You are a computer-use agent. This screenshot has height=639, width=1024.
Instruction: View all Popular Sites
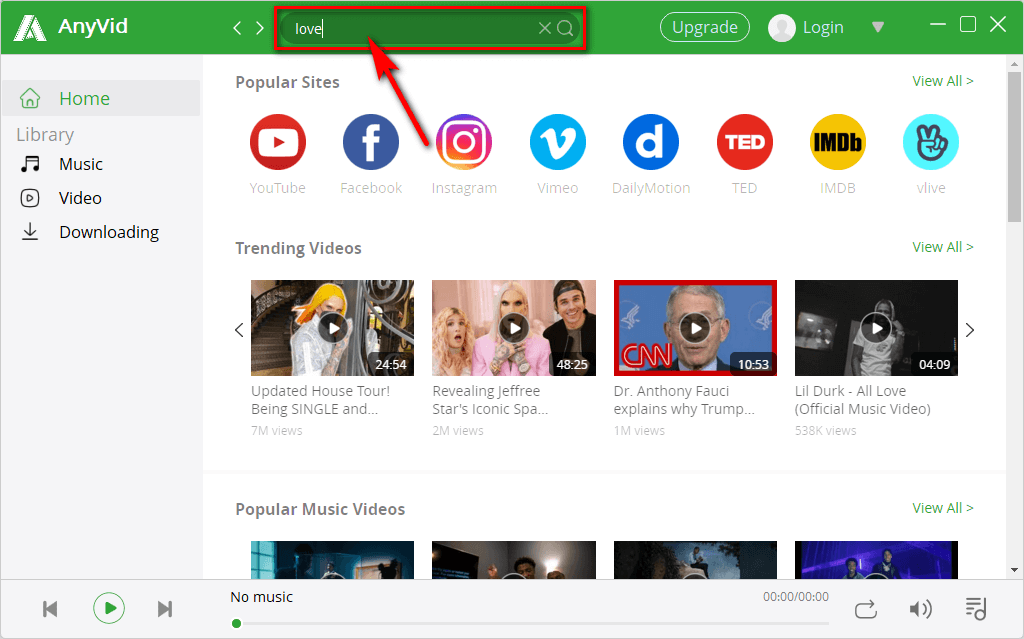tap(942, 81)
